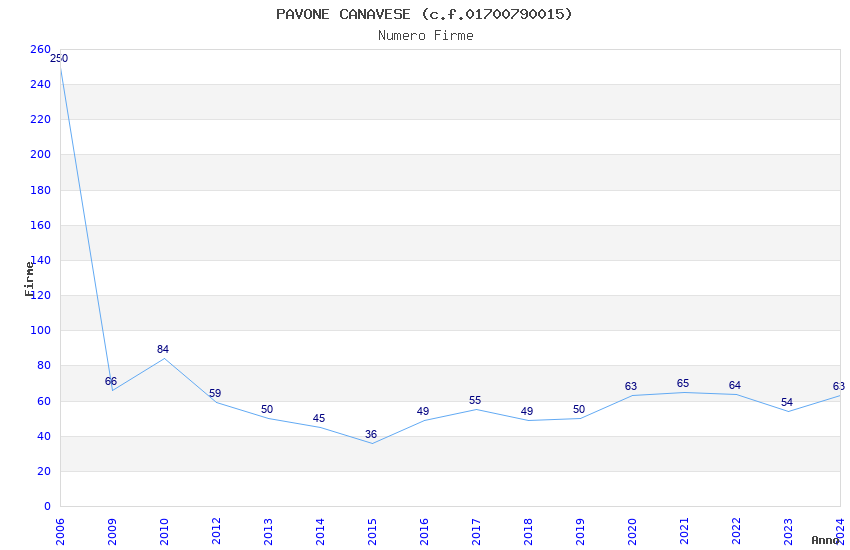Click the data label 54 for 2023
This screenshot has width=850, height=550.
tap(787, 403)
